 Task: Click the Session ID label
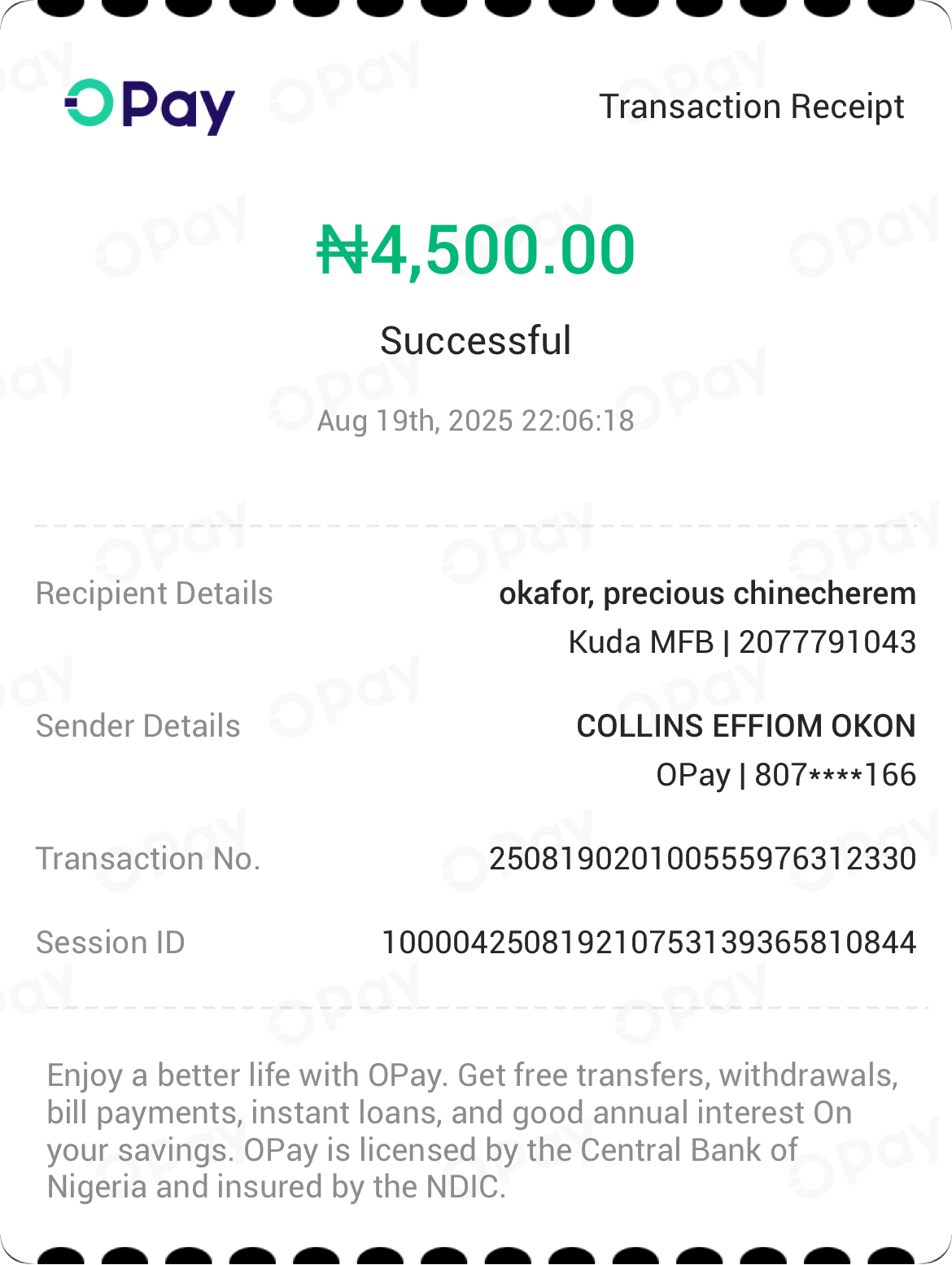[111, 943]
